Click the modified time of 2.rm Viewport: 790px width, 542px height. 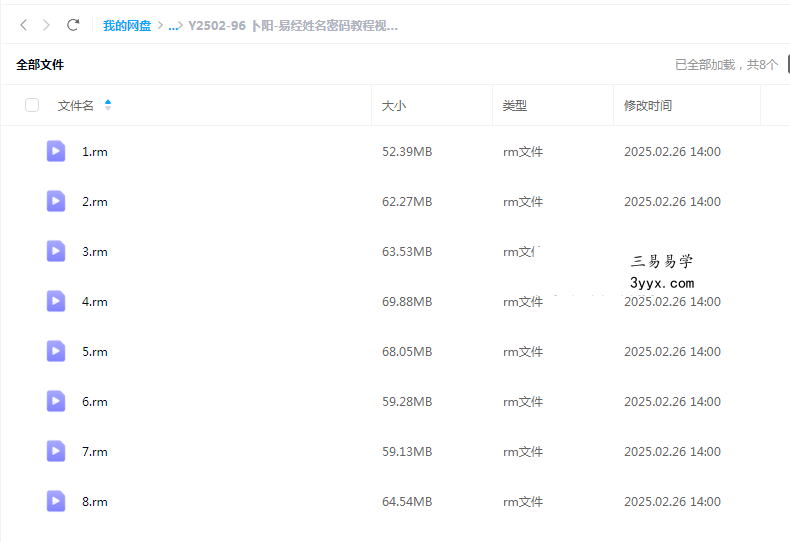click(672, 201)
